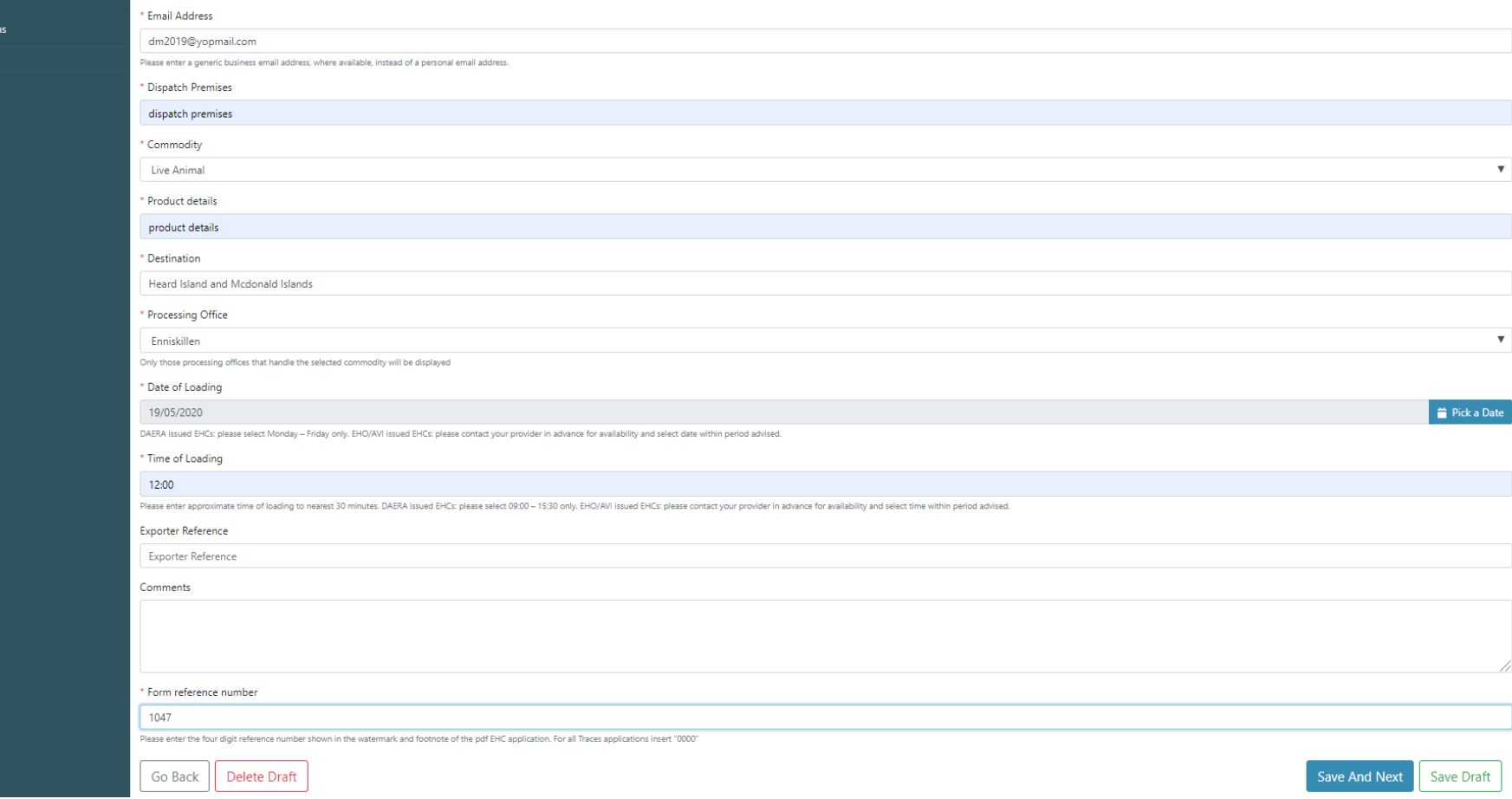This screenshot has width=1512, height=799.
Task: Click the Comments label
Action: point(165,588)
